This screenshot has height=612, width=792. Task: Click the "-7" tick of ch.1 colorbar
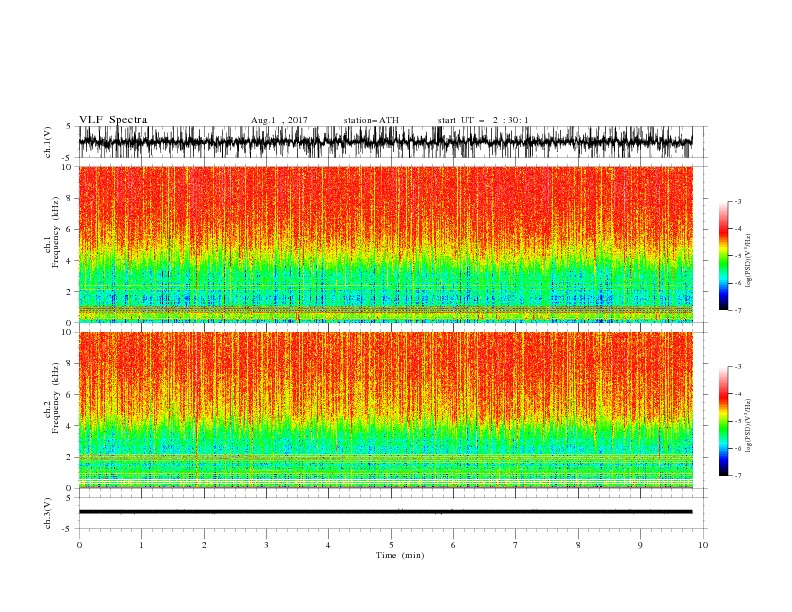pyautogui.click(x=737, y=311)
